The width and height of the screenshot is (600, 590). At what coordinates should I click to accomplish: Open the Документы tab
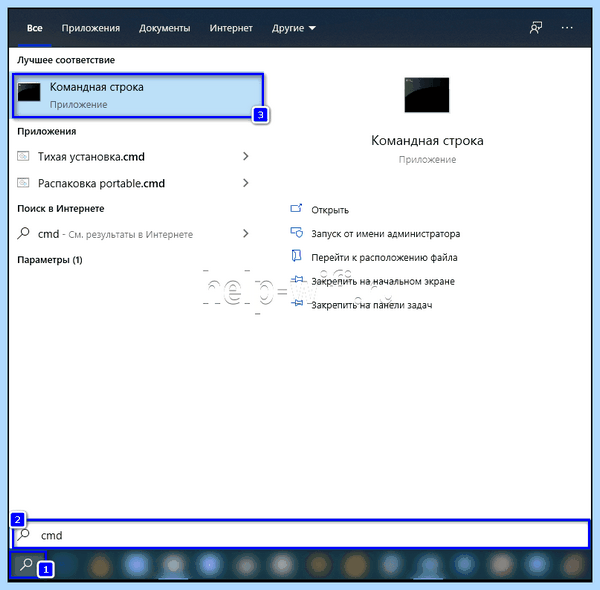click(x=165, y=28)
